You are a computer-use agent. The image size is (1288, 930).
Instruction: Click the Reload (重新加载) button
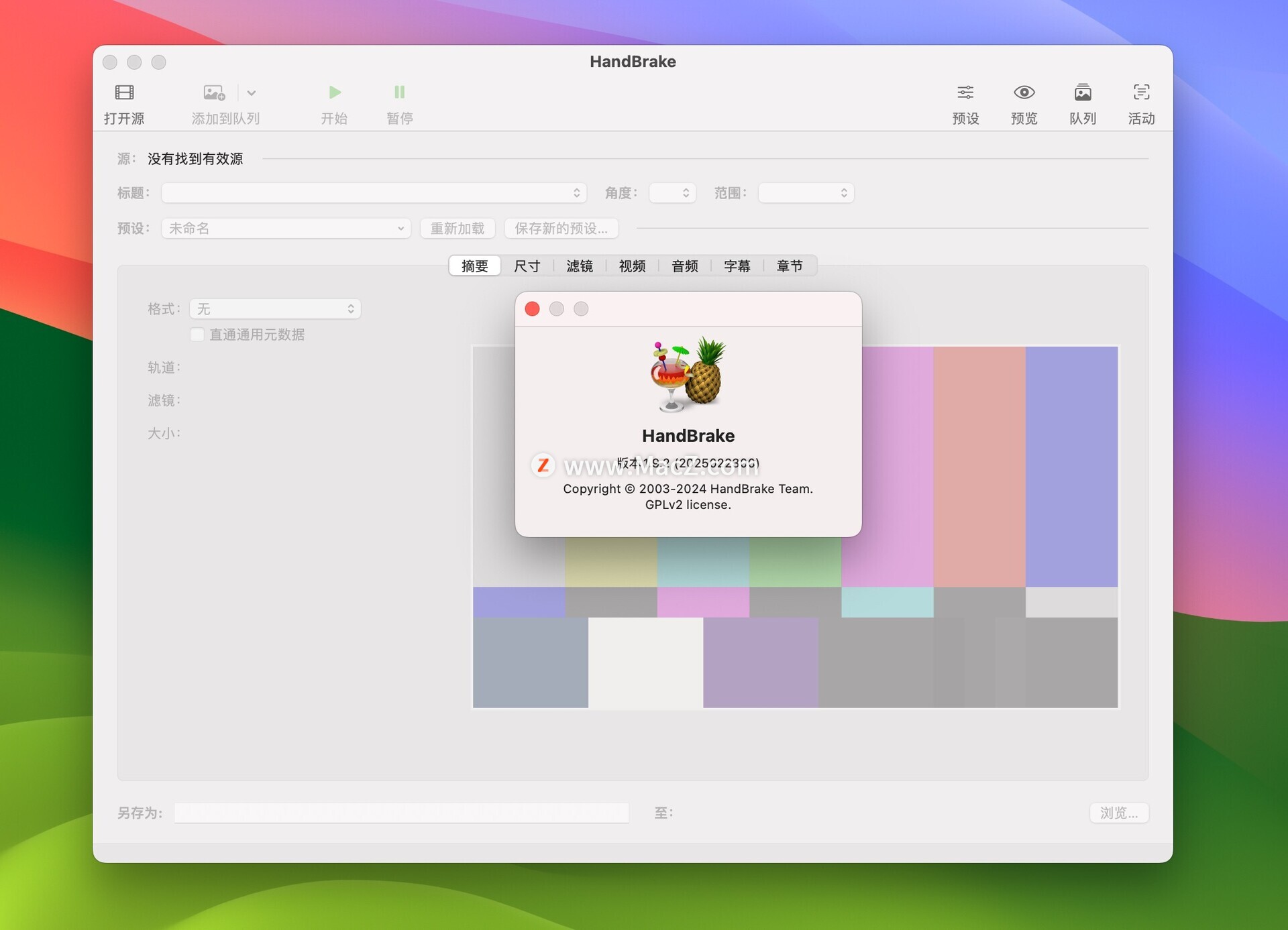coord(458,229)
